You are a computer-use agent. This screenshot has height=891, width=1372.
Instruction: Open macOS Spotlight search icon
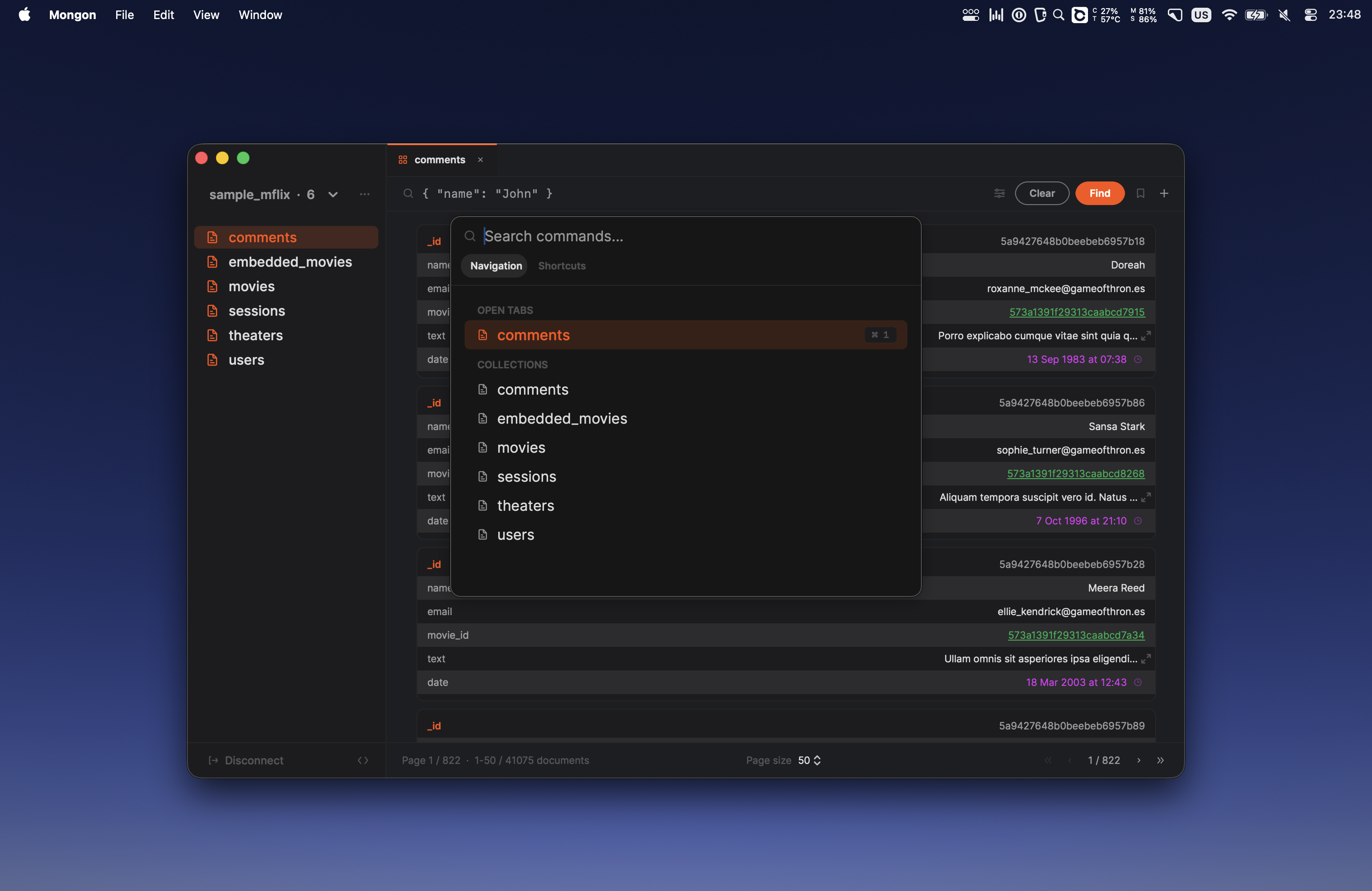[1058, 15]
